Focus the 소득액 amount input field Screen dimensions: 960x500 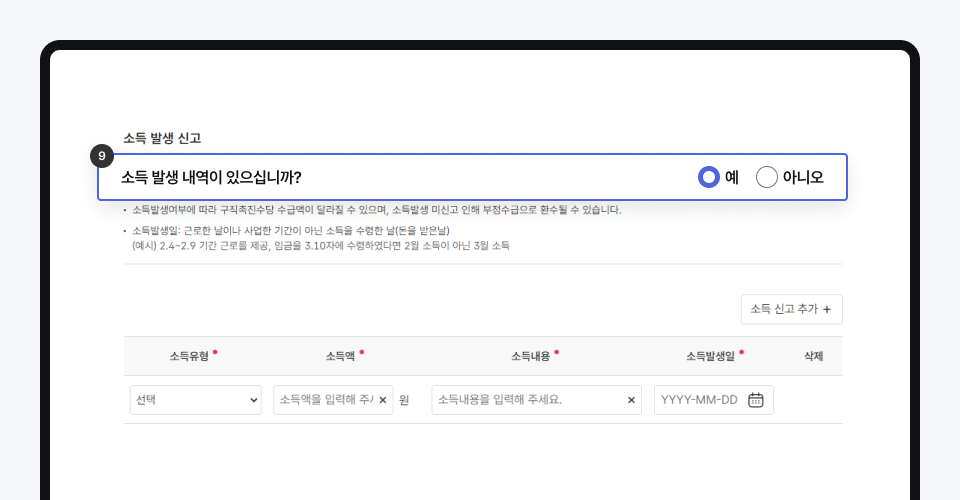point(324,400)
